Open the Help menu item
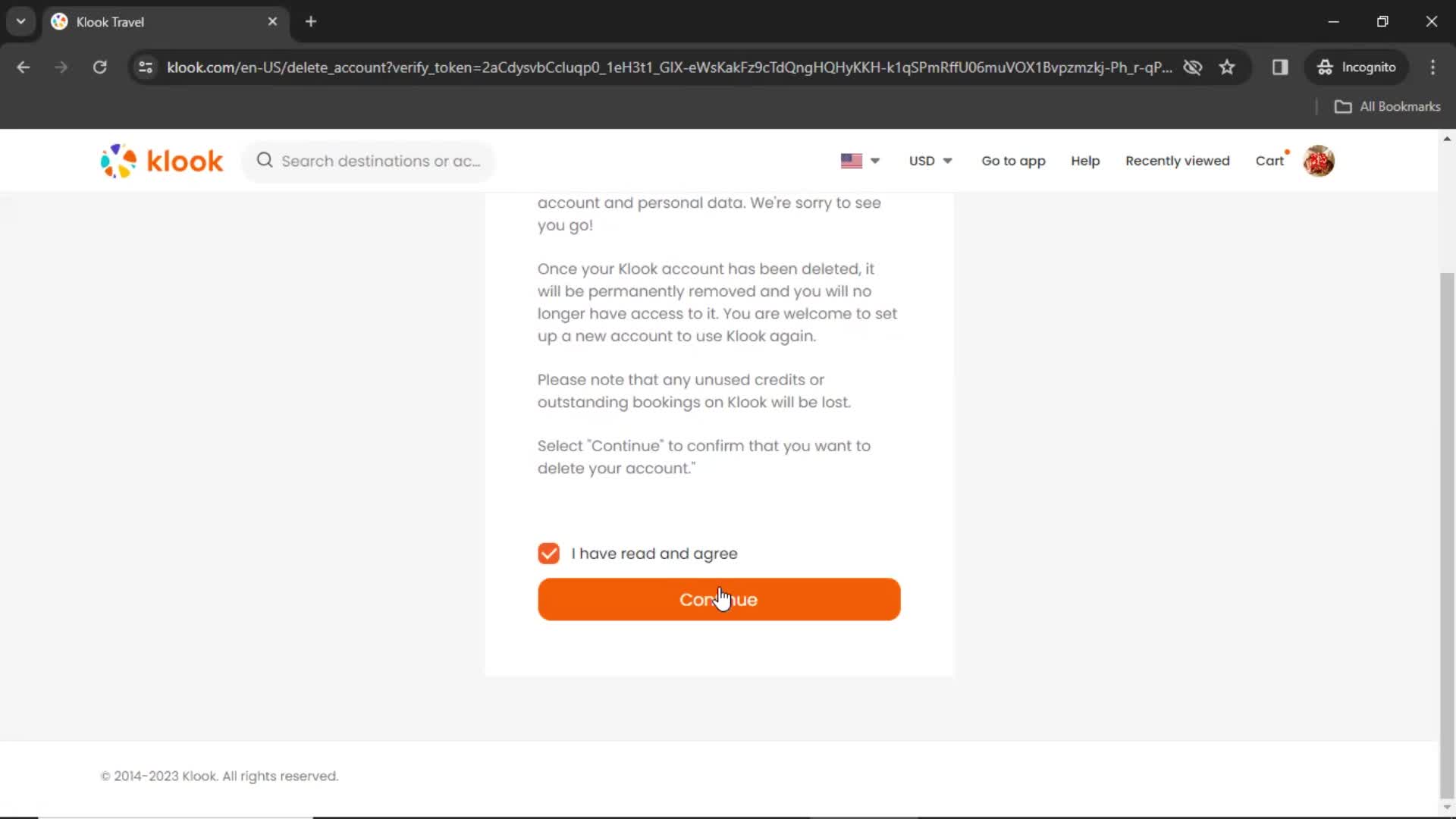 pyautogui.click(x=1085, y=161)
